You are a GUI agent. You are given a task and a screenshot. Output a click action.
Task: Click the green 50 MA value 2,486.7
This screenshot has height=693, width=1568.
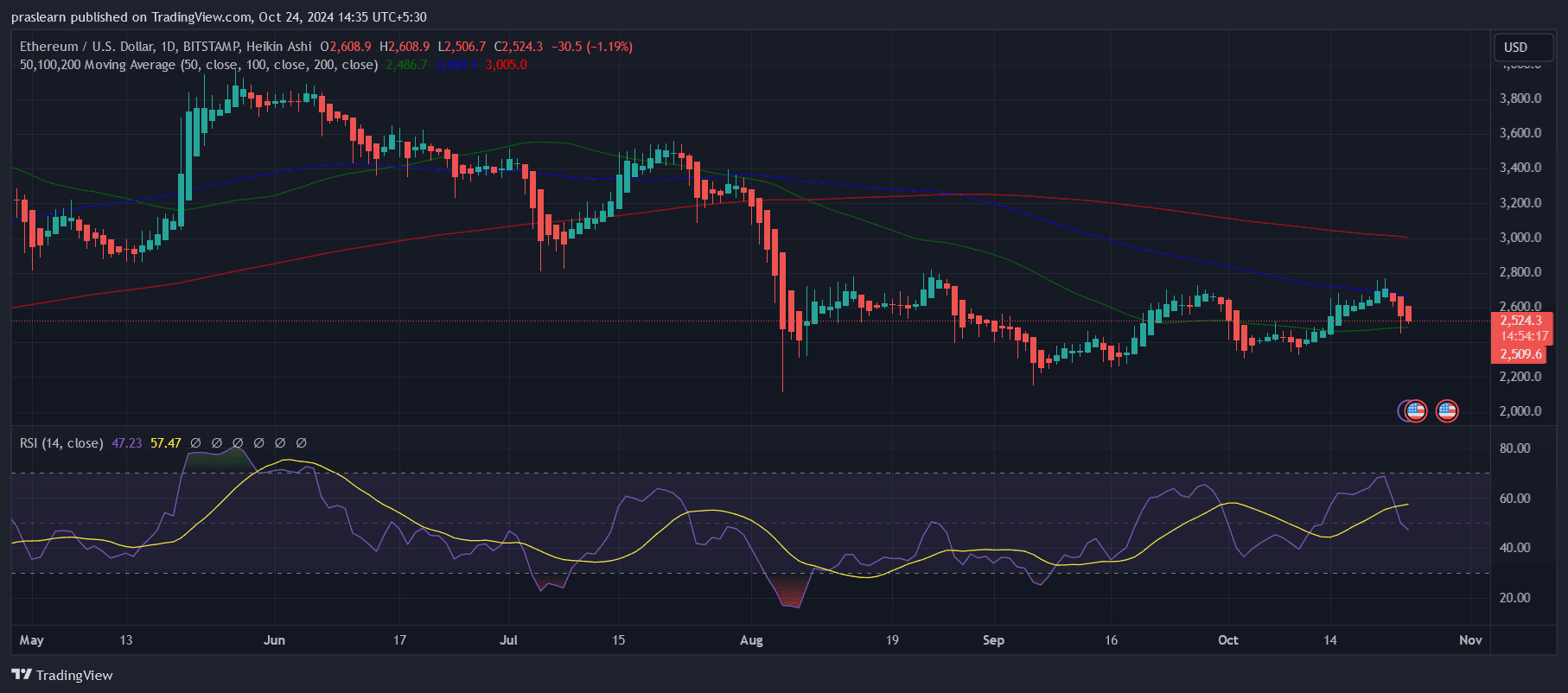[x=406, y=65]
